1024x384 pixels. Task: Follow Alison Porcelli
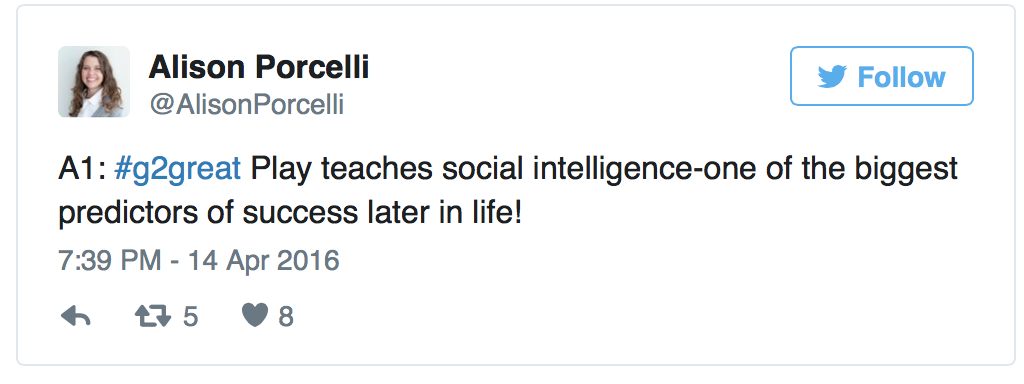882,76
